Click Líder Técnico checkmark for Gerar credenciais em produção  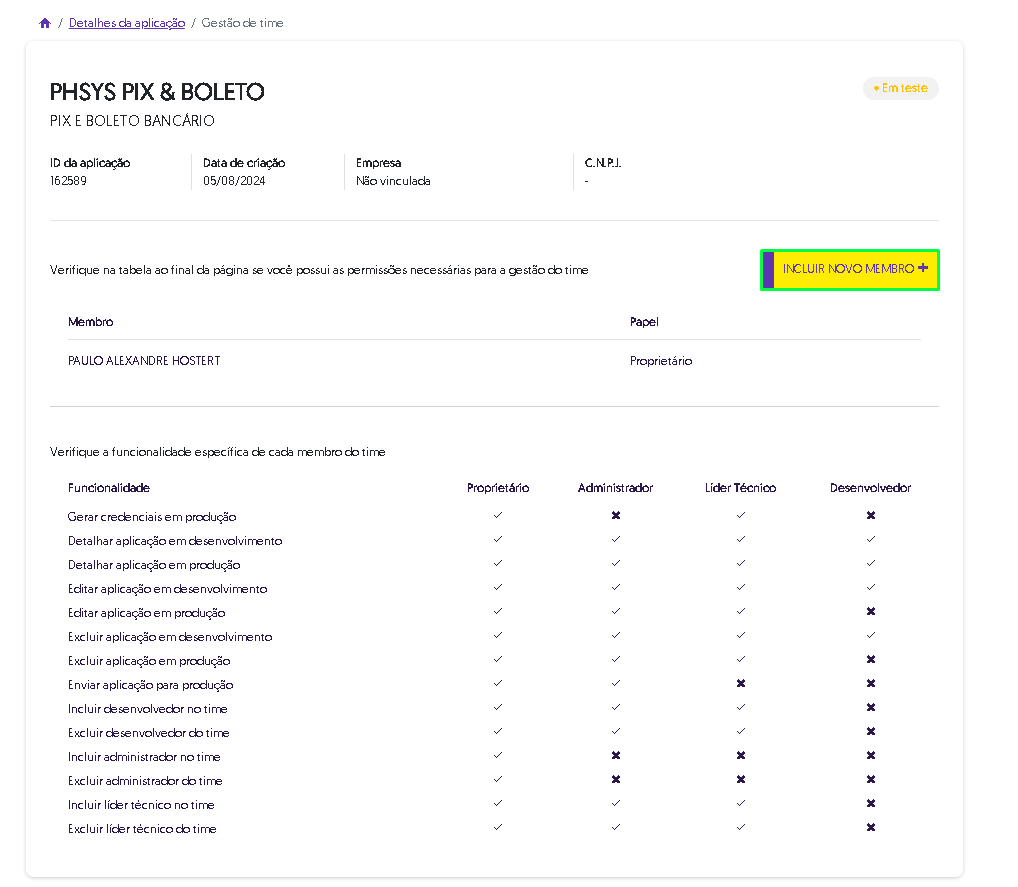point(741,516)
